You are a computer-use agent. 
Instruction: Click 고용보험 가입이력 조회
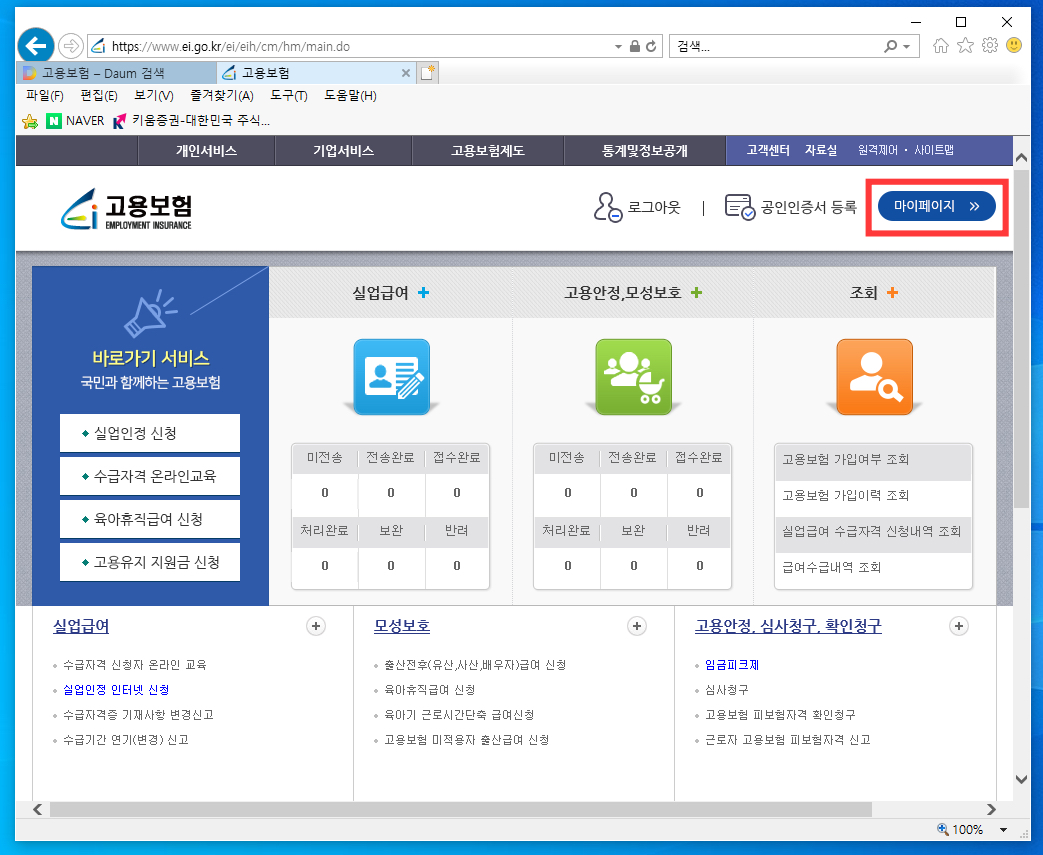pyautogui.click(x=873, y=496)
